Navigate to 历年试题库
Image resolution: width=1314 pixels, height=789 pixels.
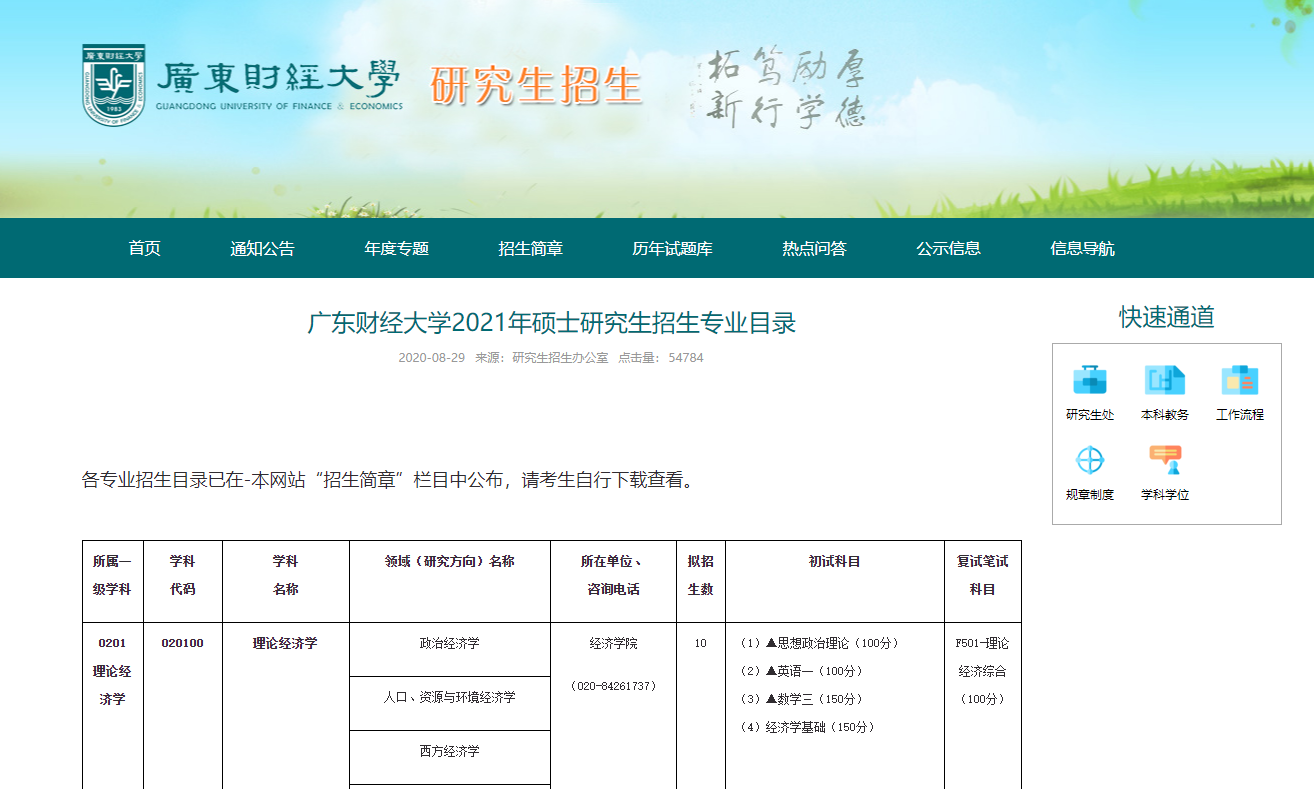pyautogui.click(x=672, y=249)
